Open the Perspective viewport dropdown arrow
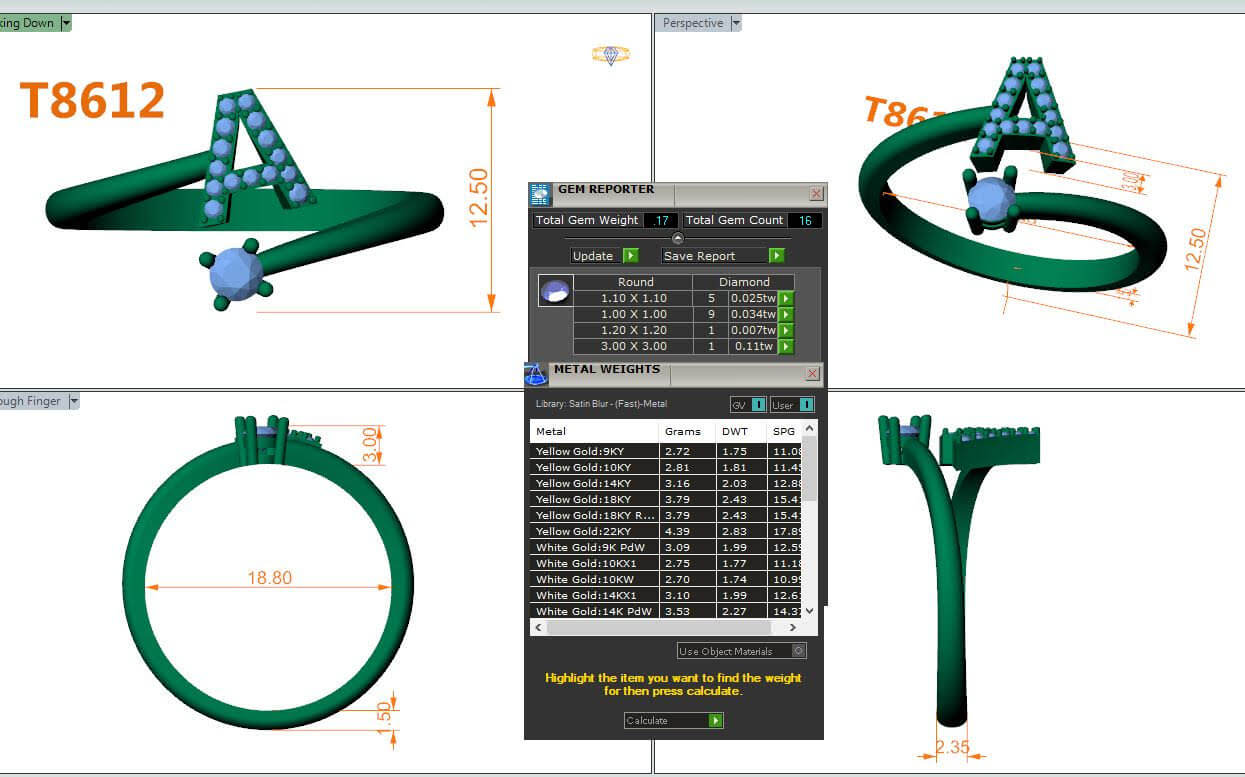The height and width of the screenshot is (777, 1245). pos(736,23)
